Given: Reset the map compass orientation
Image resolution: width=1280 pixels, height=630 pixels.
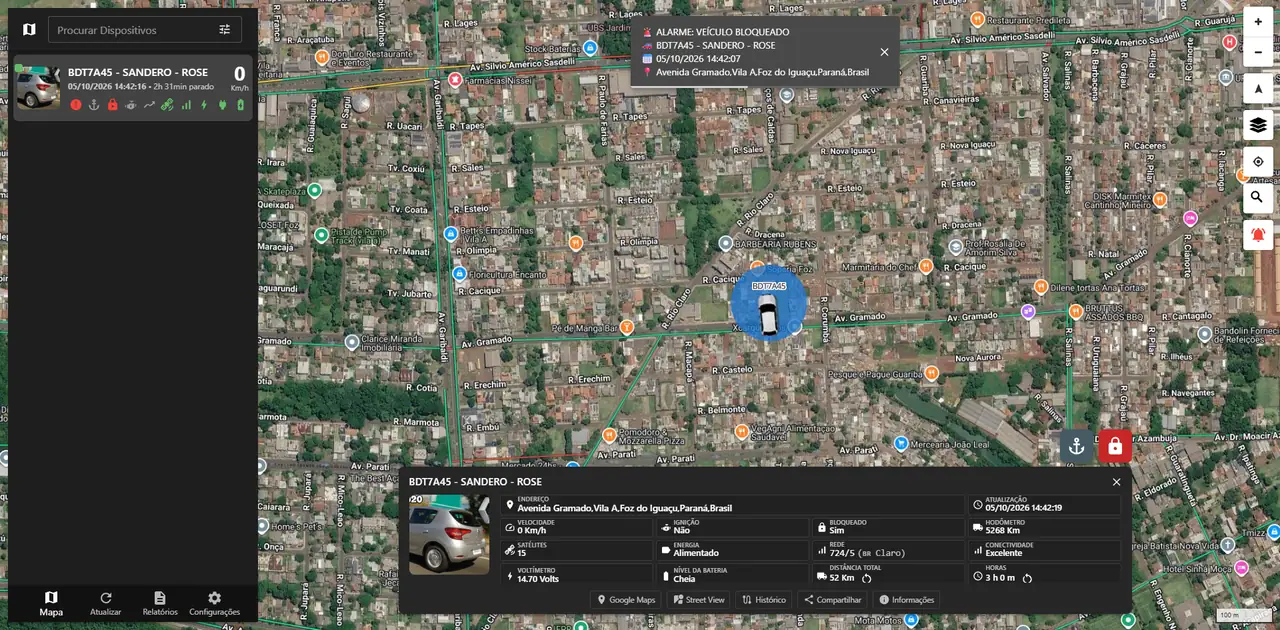Looking at the screenshot, I should (x=1258, y=88).
